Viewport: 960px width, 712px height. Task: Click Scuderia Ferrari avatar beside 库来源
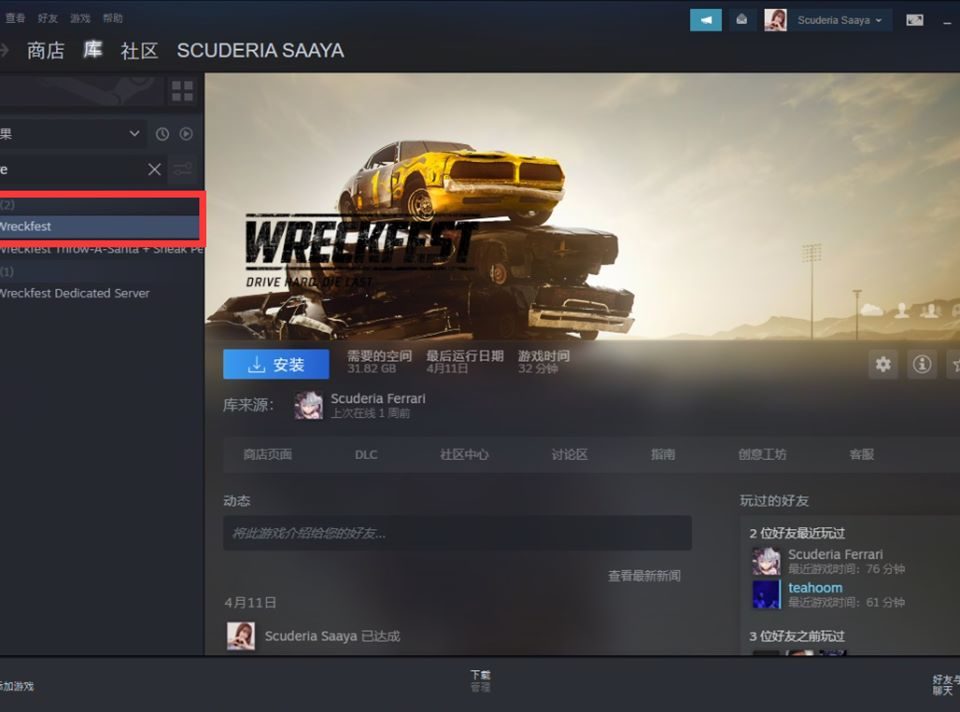click(x=308, y=405)
